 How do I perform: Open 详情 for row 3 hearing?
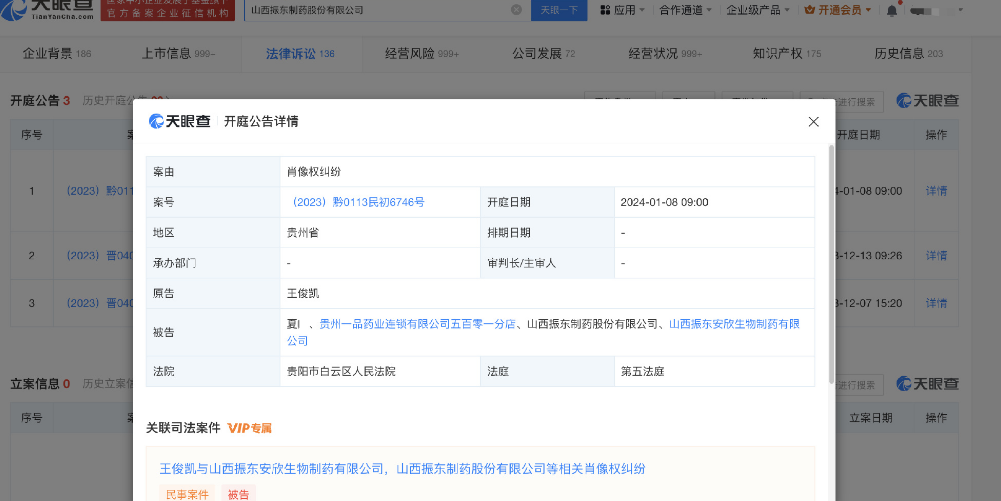pyautogui.click(x=936, y=303)
